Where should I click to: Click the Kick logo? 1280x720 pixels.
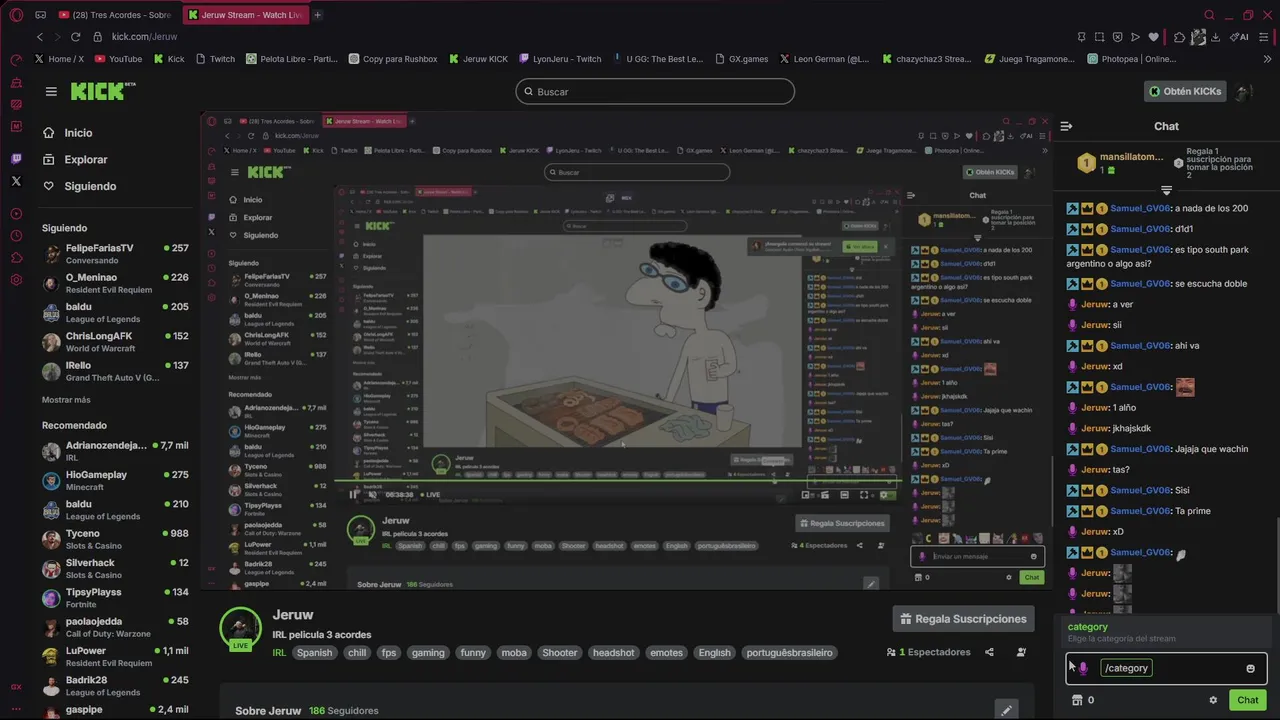(102, 91)
